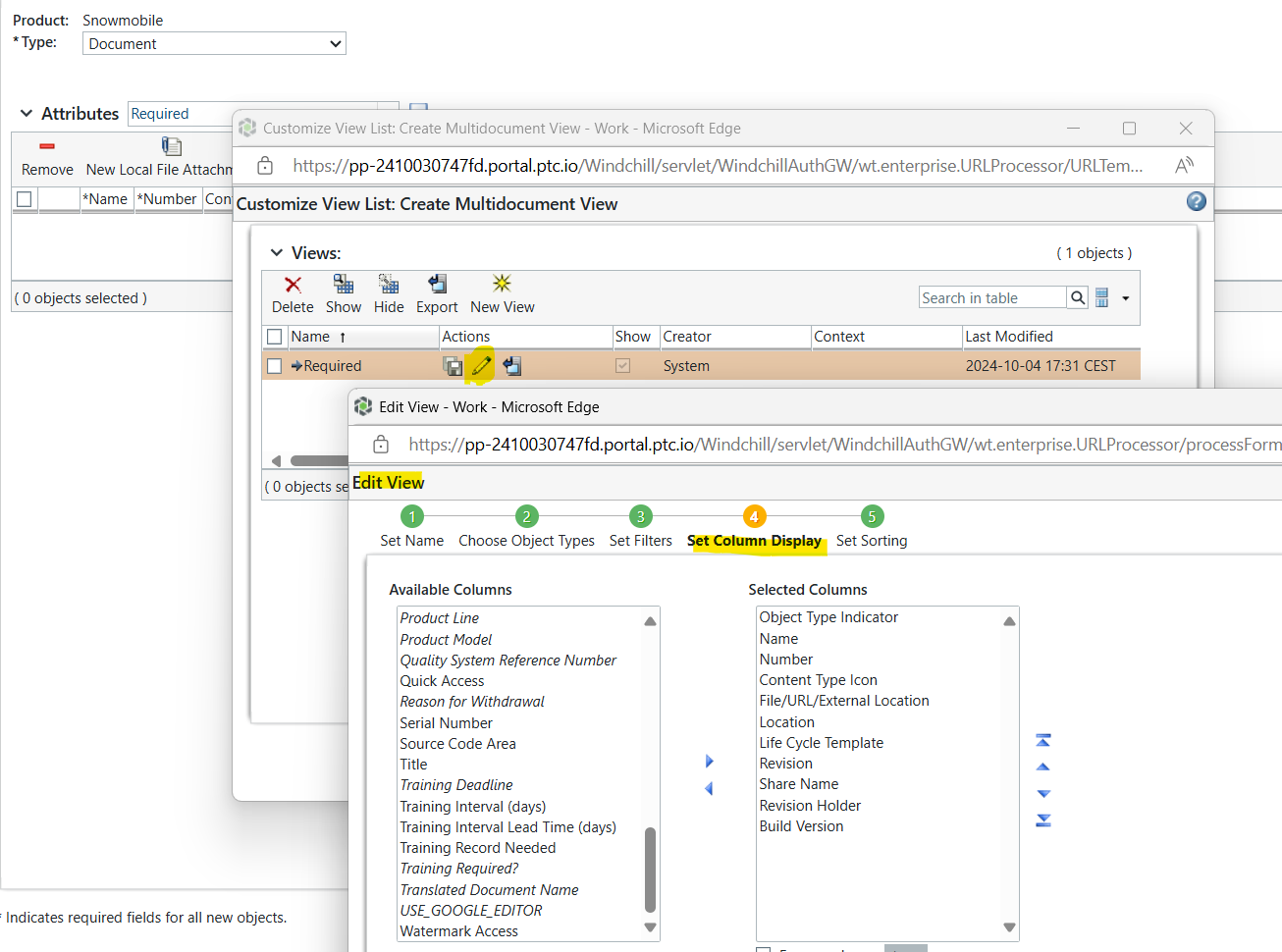This screenshot has width=1282, height=952.
Task: Check the checkbox next to the Required view row
Action: (x=272, y=365)
